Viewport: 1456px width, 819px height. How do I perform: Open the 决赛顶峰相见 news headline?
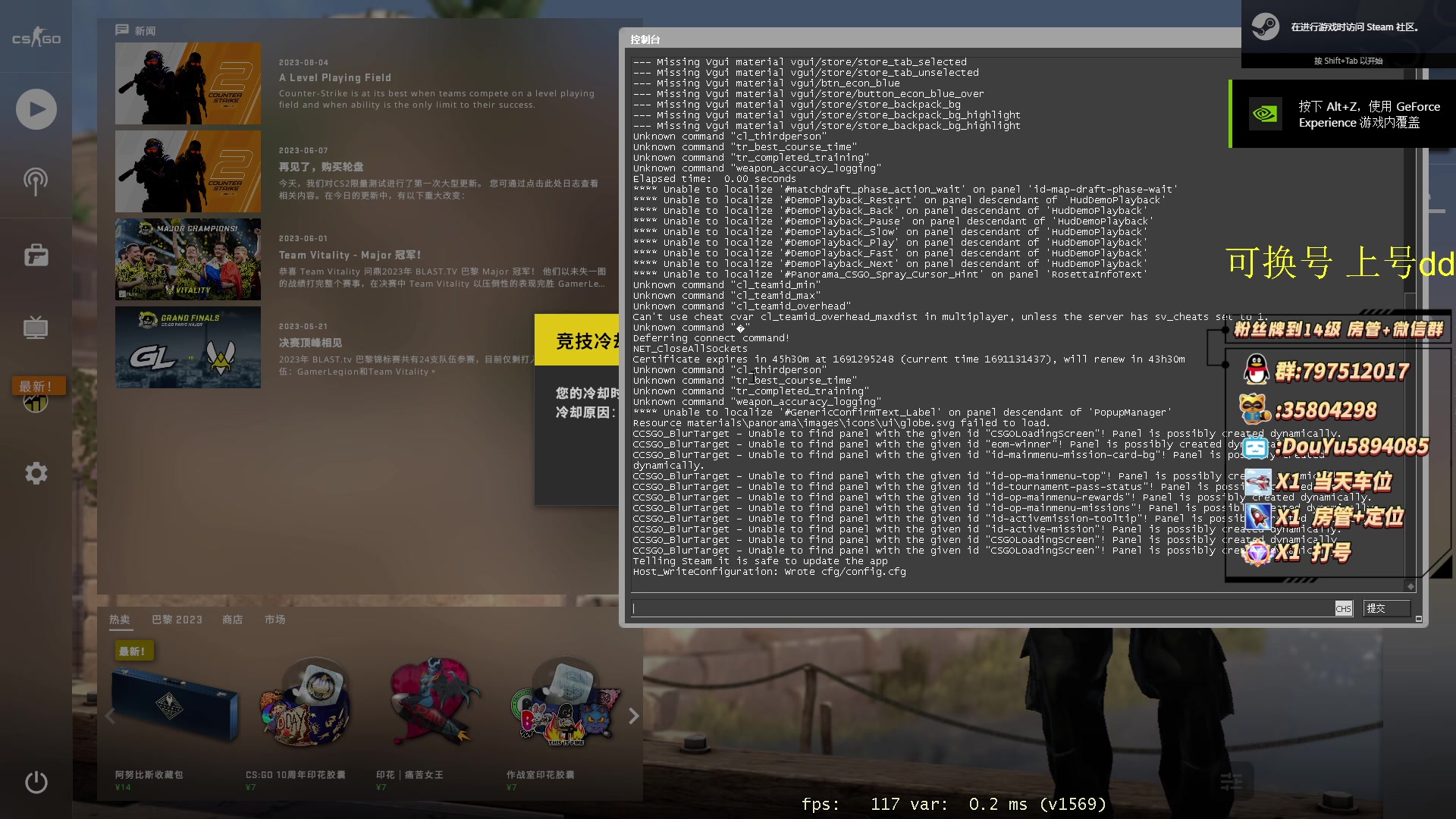pos(310,343)
